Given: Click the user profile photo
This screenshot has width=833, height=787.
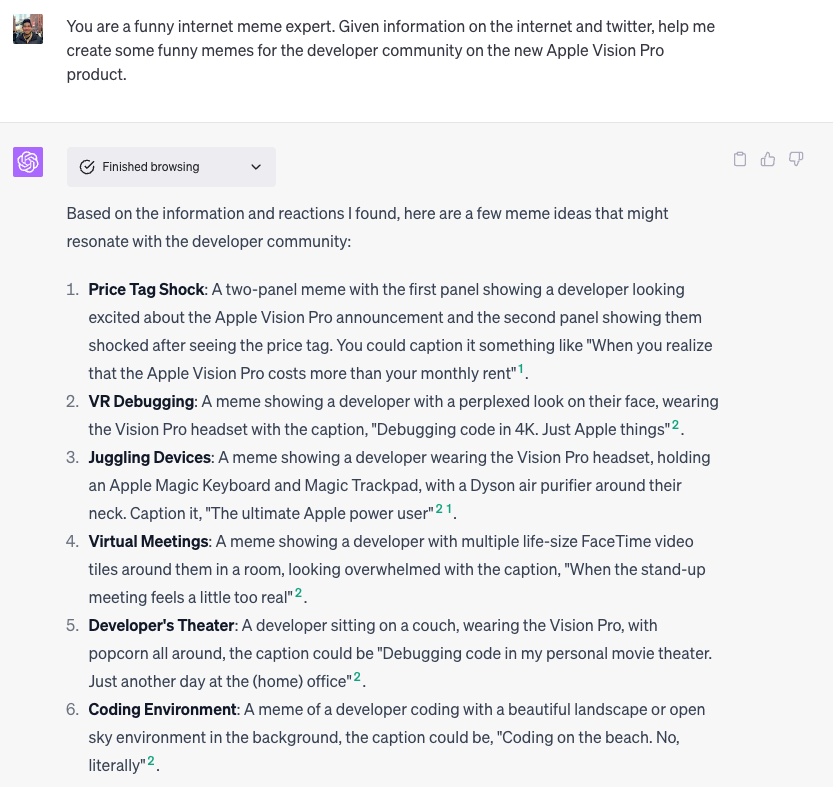Looking at the screenshot, I should coord(28,29).
